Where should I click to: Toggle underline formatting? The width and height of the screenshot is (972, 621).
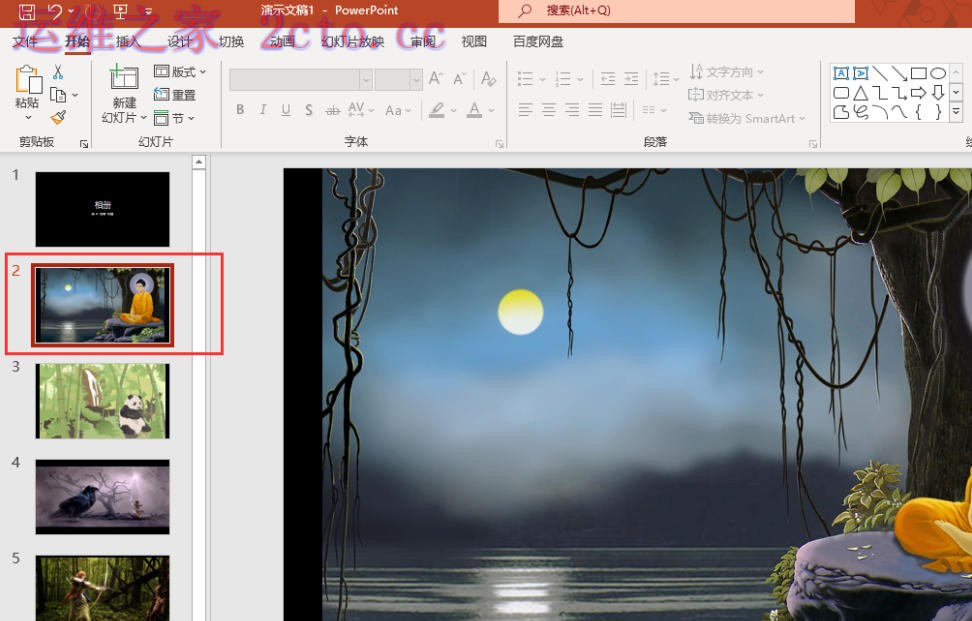(286, 110)
